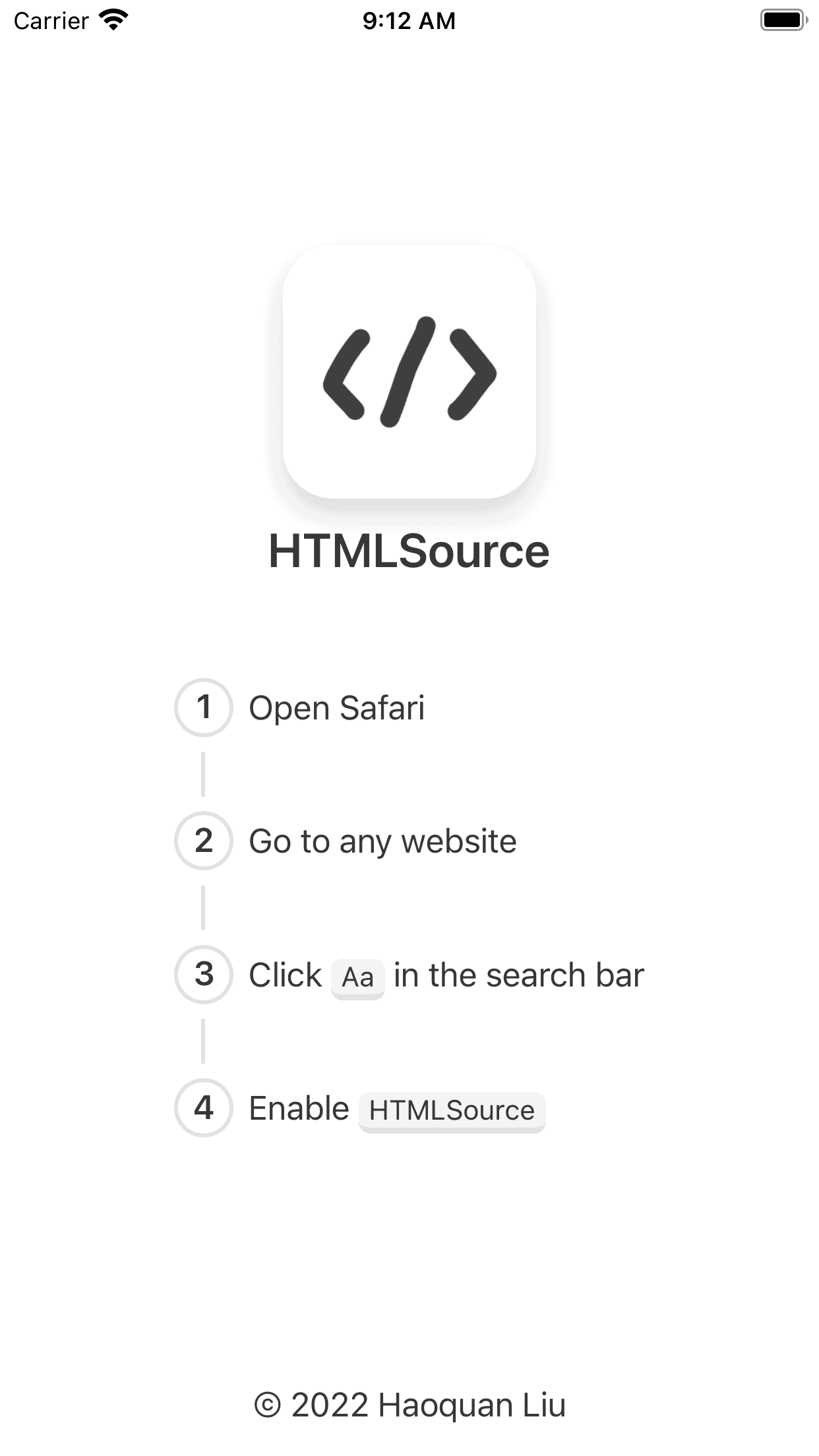
Task: Click the HTMLSource keycap label in step 4
Action: (452, 1112)
